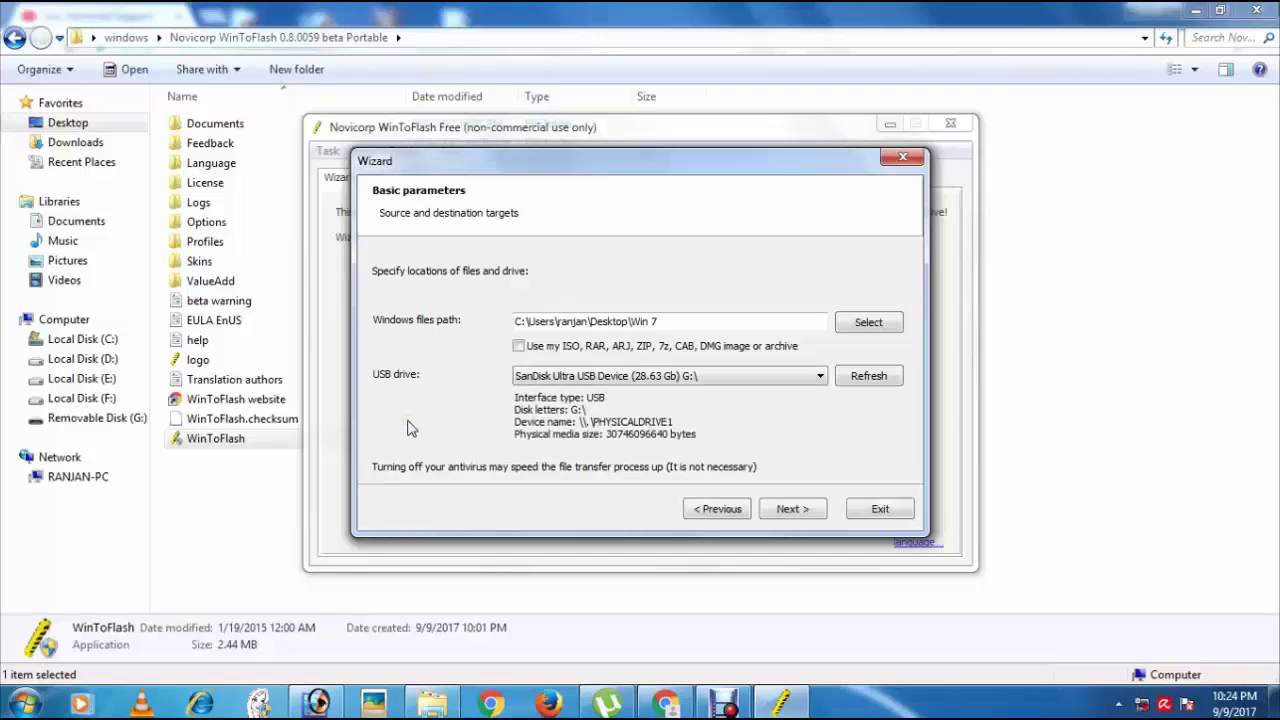Select the ValueAdd folder icon
This screenshot has height=720, width=1280.
[175, 281]
